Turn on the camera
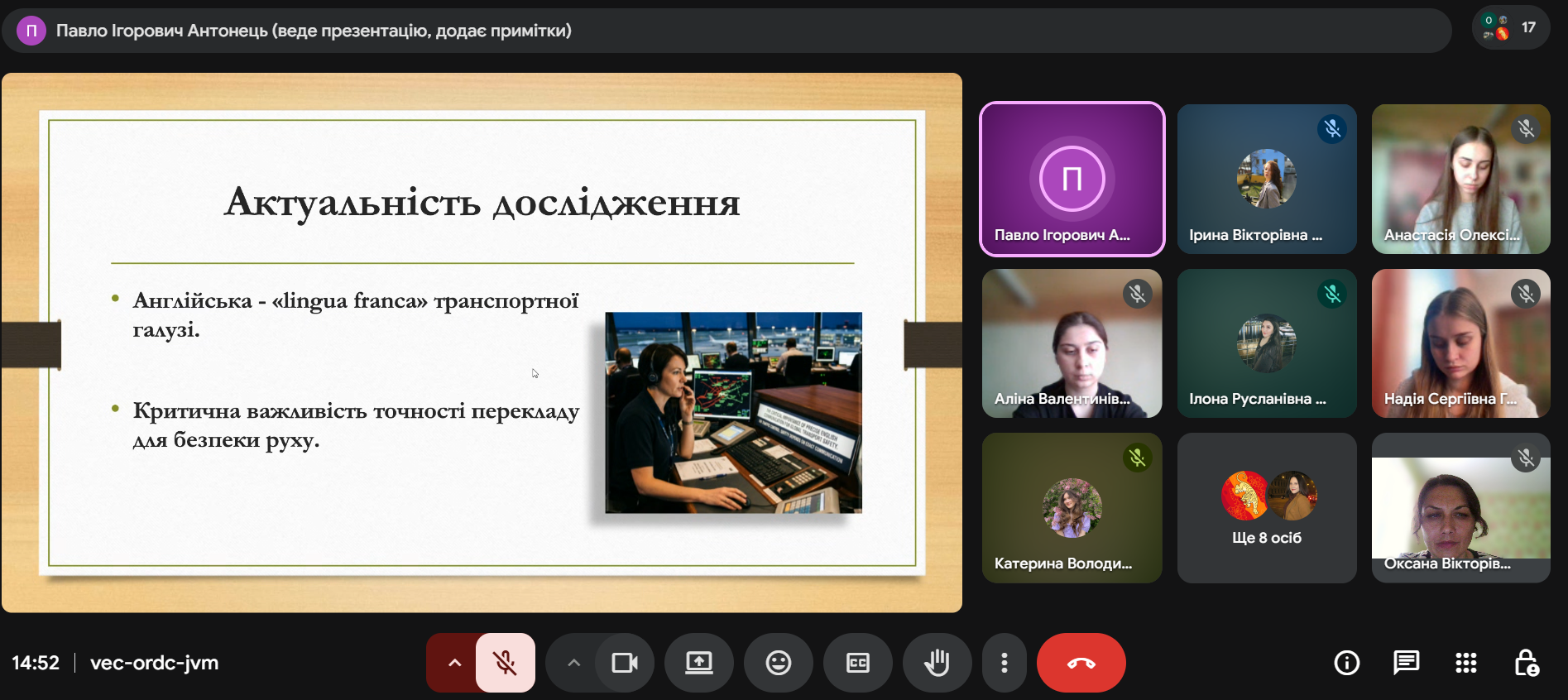 point(624,663)
